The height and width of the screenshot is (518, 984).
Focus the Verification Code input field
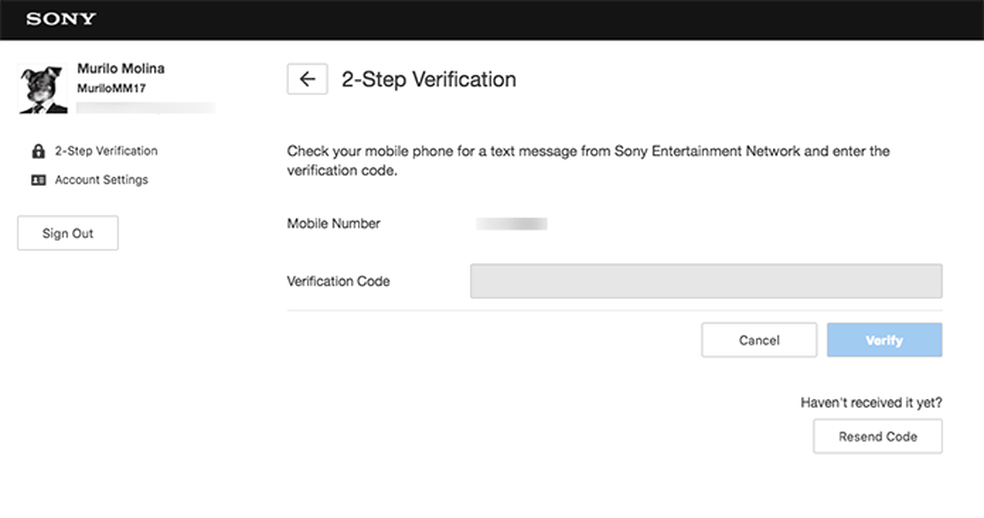706,281
